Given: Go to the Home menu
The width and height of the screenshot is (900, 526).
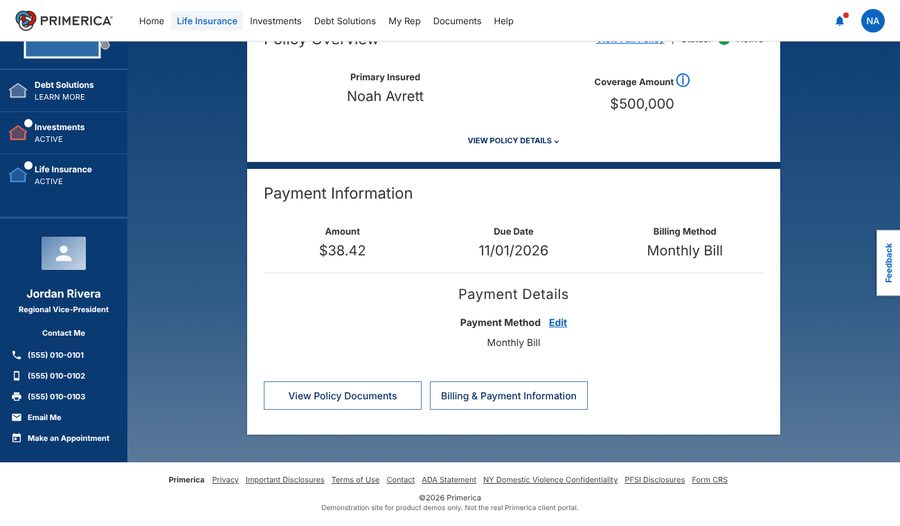Looking at the screenshot, I should pyautogui.click(x=152, y=21).
